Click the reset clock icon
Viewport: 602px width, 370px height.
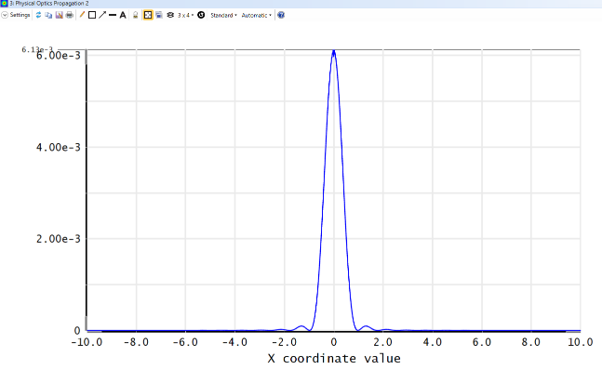[x=201, y=15]
